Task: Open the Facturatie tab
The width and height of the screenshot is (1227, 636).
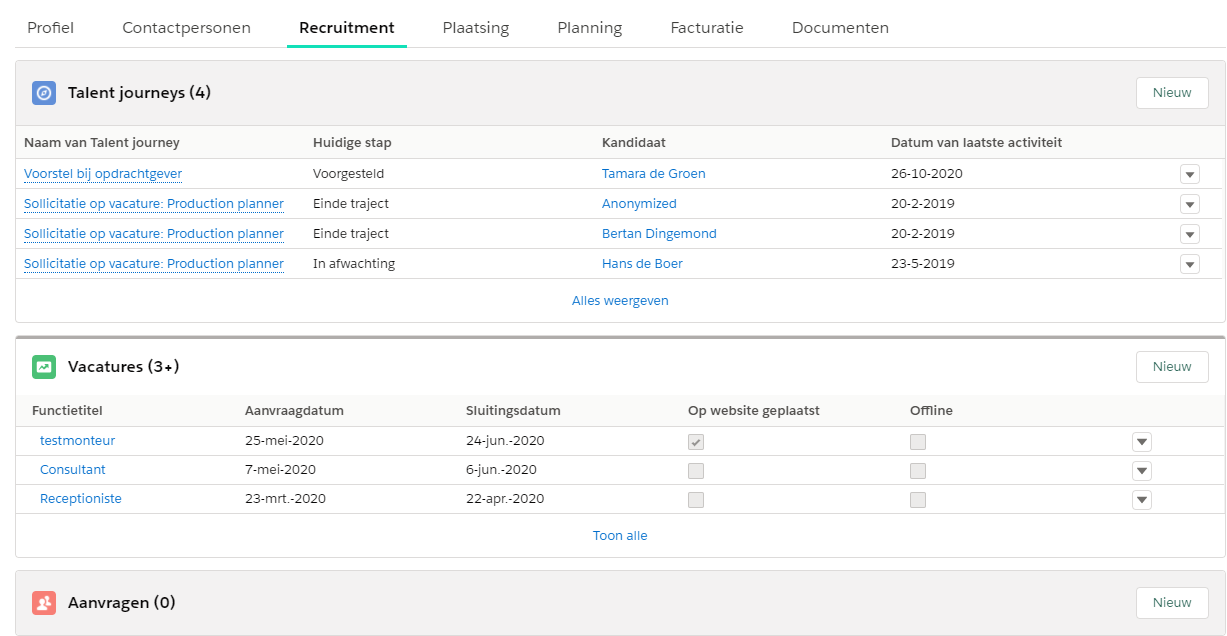Action: [x=707, y=28]
